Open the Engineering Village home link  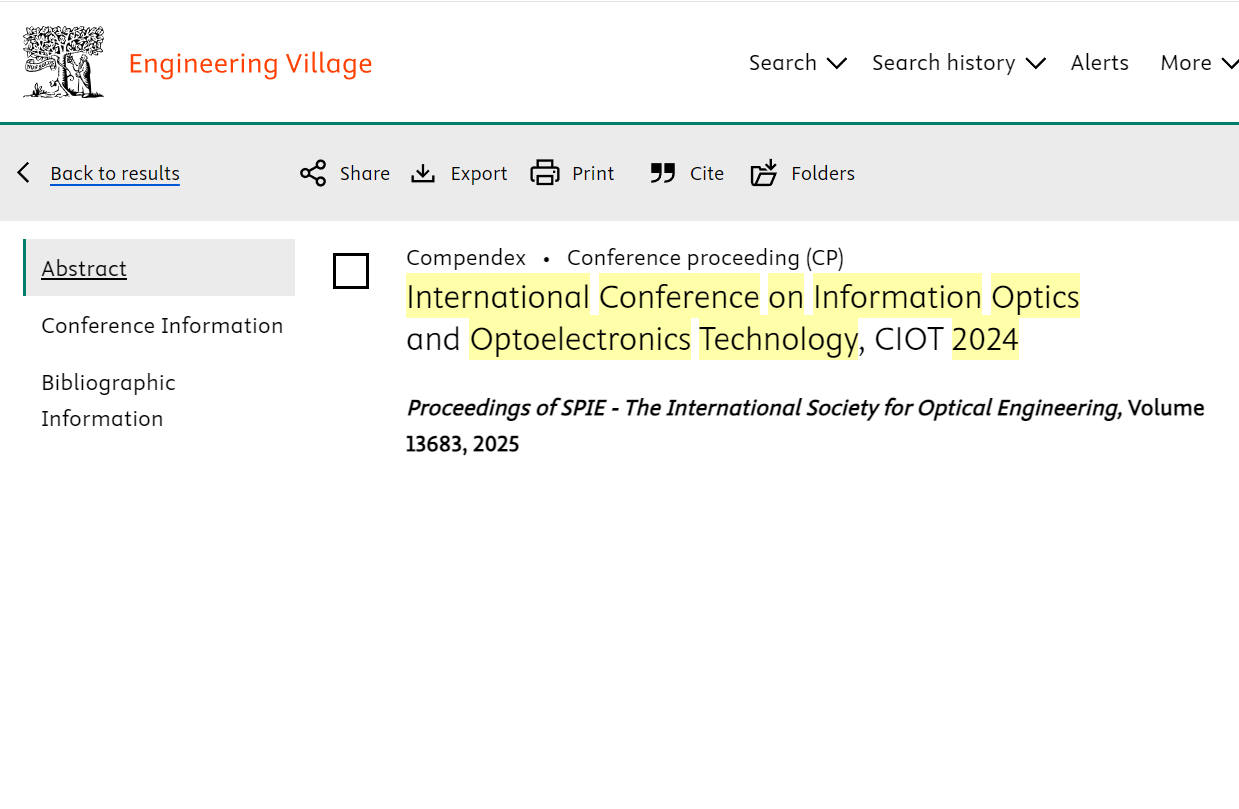click(x=250, y=63)
